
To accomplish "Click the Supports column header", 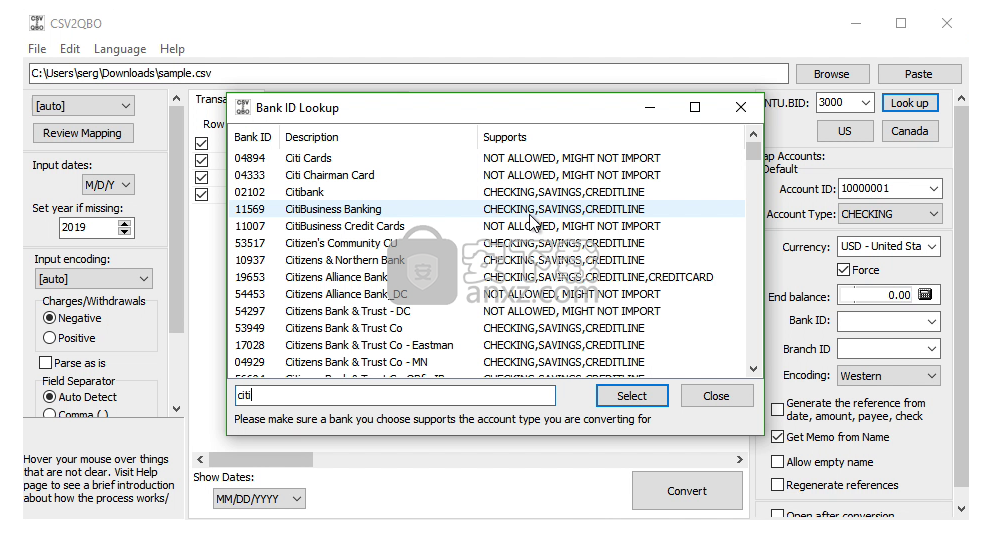I will [611, 137].
